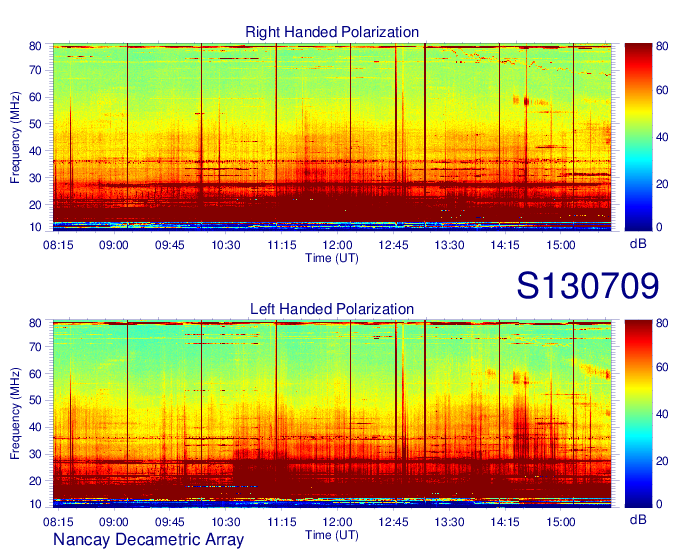Click the 80 dB label on the bottom color bar
This screenshot has height=552, width=680.
tap(662, 323)
